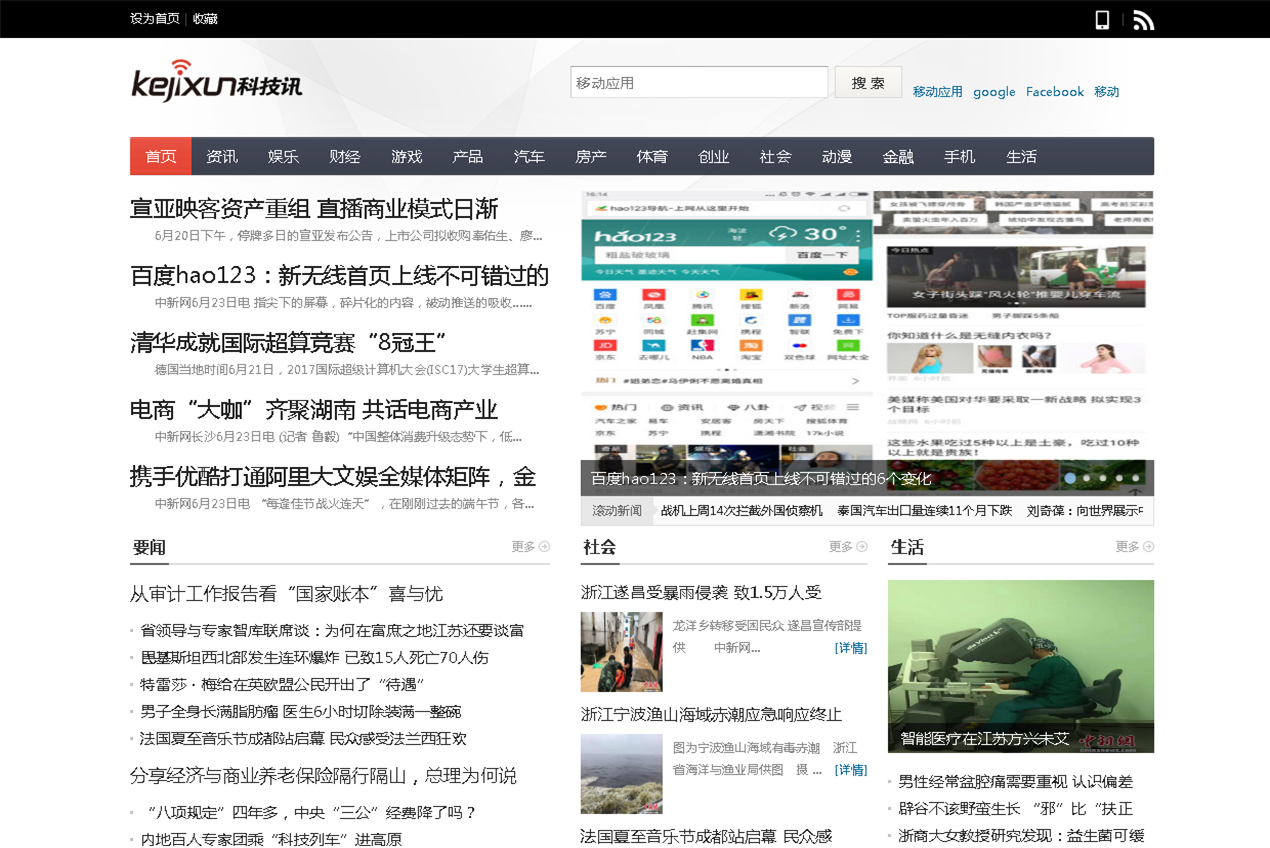Open headline 清华成就国际超算竞赛 8冠王
Image resolution: width=1270 pixels, height=848 pixels.
pyautogui.click(x=288, y=343)
